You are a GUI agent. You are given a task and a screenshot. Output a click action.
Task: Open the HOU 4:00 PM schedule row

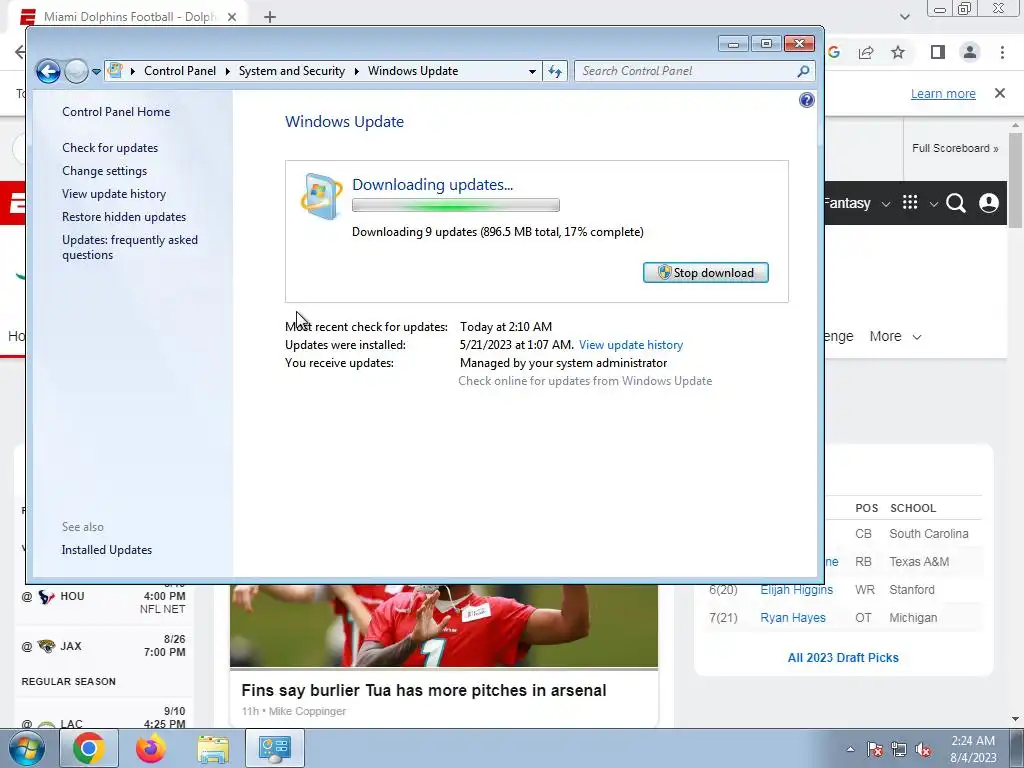click(104, 600)
